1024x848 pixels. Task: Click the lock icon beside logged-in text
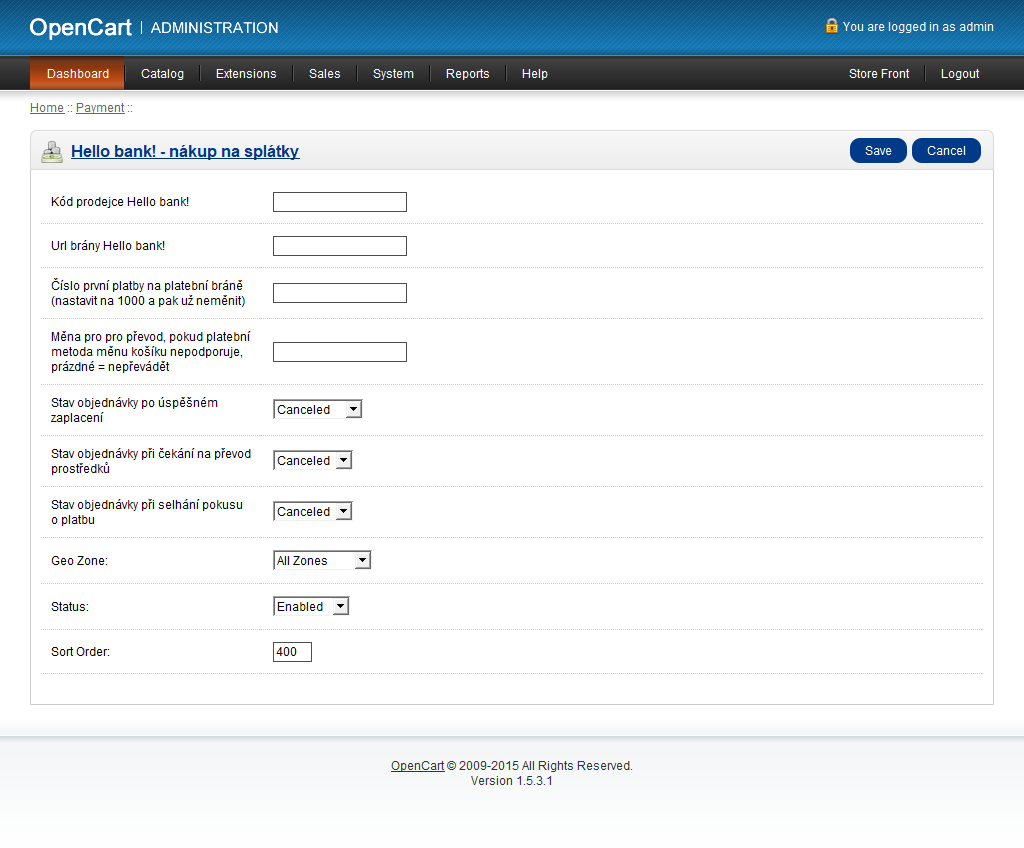(x=831, y=26)
